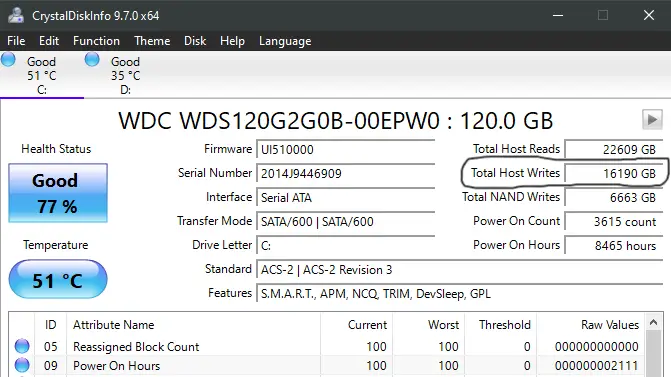This screenshot has width=671, height=377.
Task: Click the 51 °C temperature button
Action: (x=58, y=279)
